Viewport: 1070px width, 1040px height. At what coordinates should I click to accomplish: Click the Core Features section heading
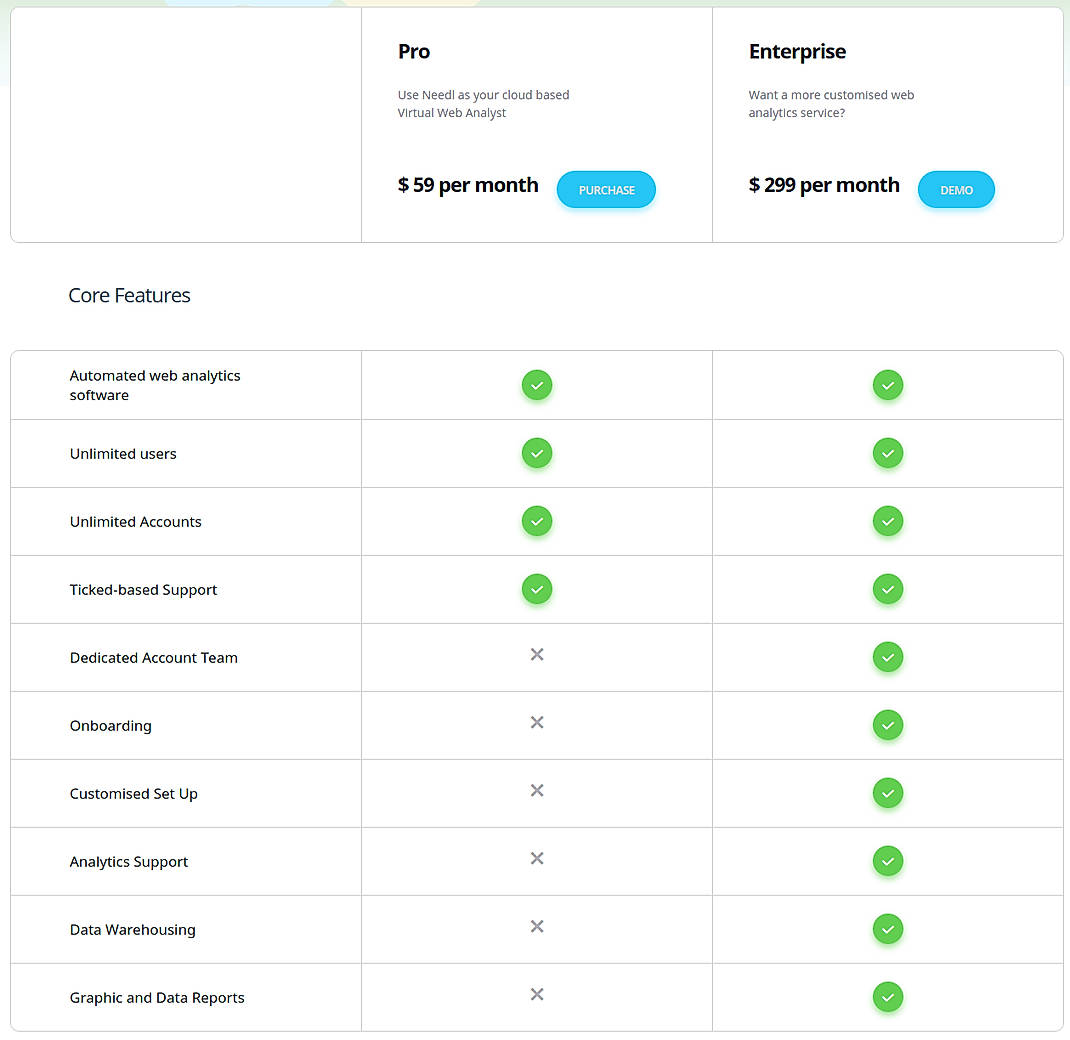(x=129, y=295)
